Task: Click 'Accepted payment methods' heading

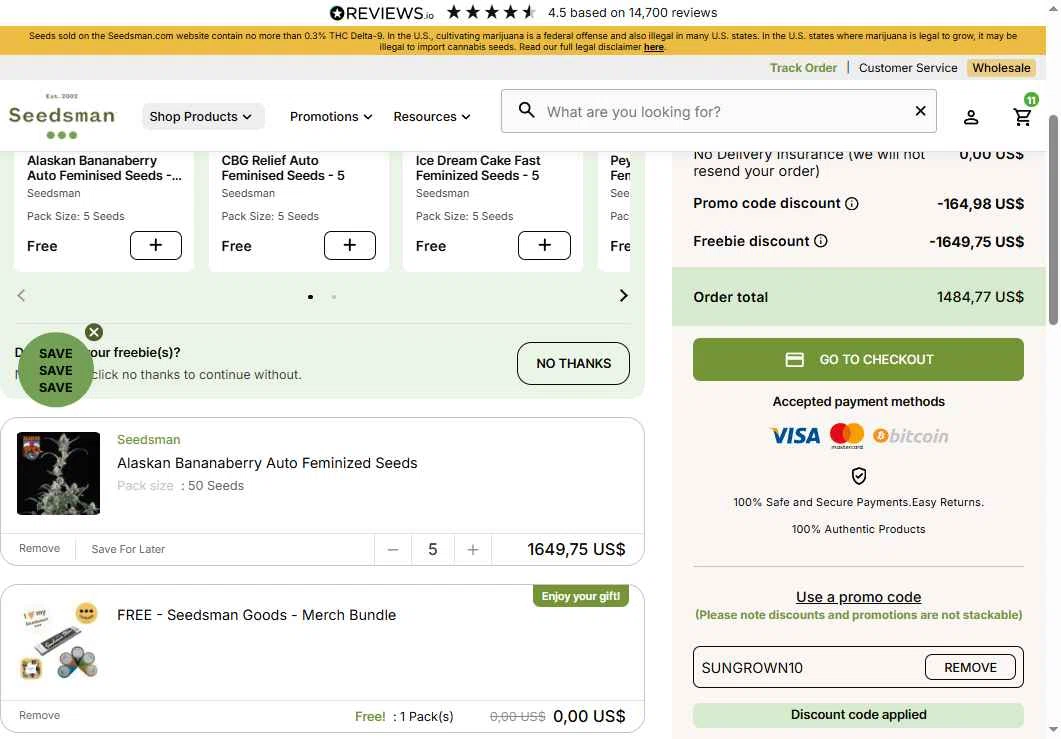Action: coord(858,401)
